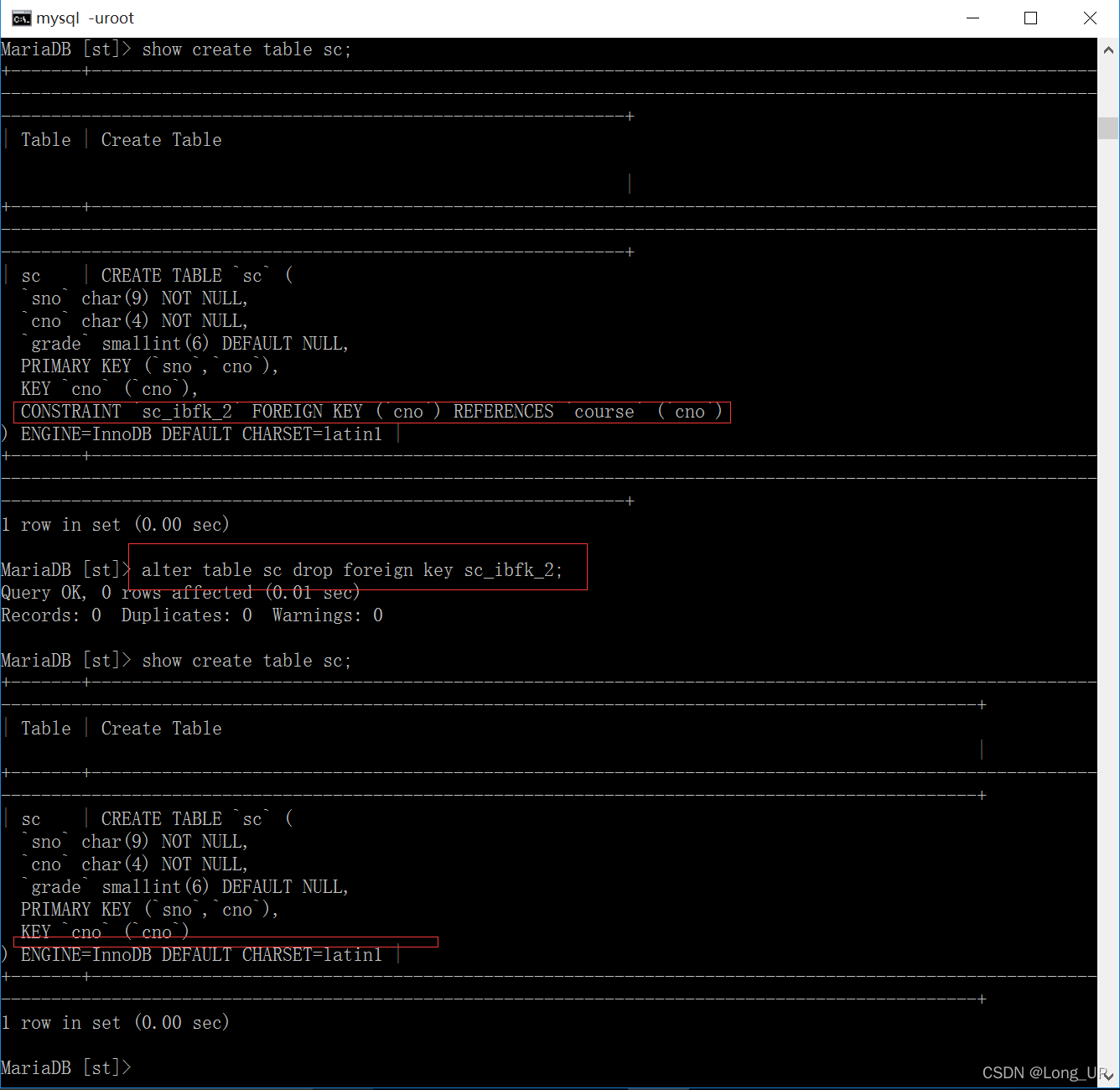Click the vertical scrollbar thumb
Image resolution: width=1120 pixels, height=1090 pixels.
tap(1108, 128)
